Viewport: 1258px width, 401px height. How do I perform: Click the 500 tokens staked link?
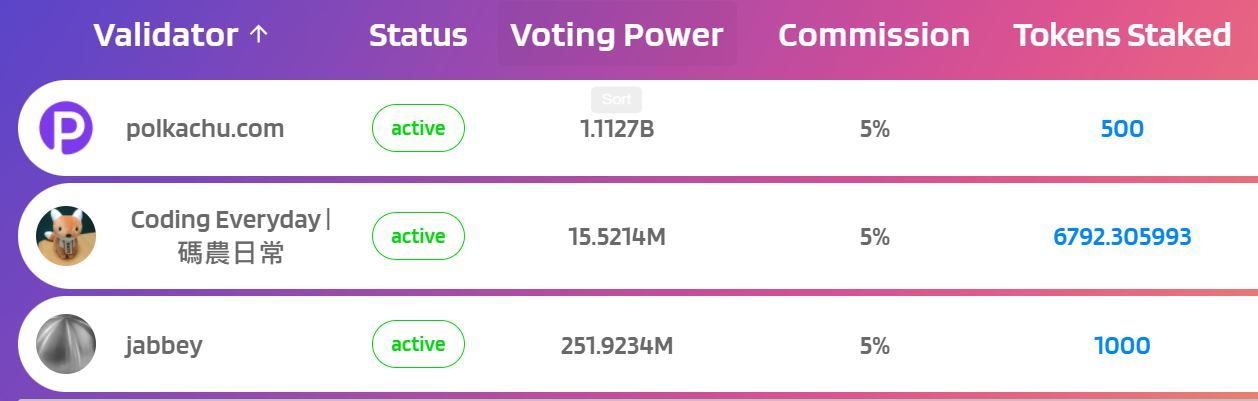click(1122, 129)
